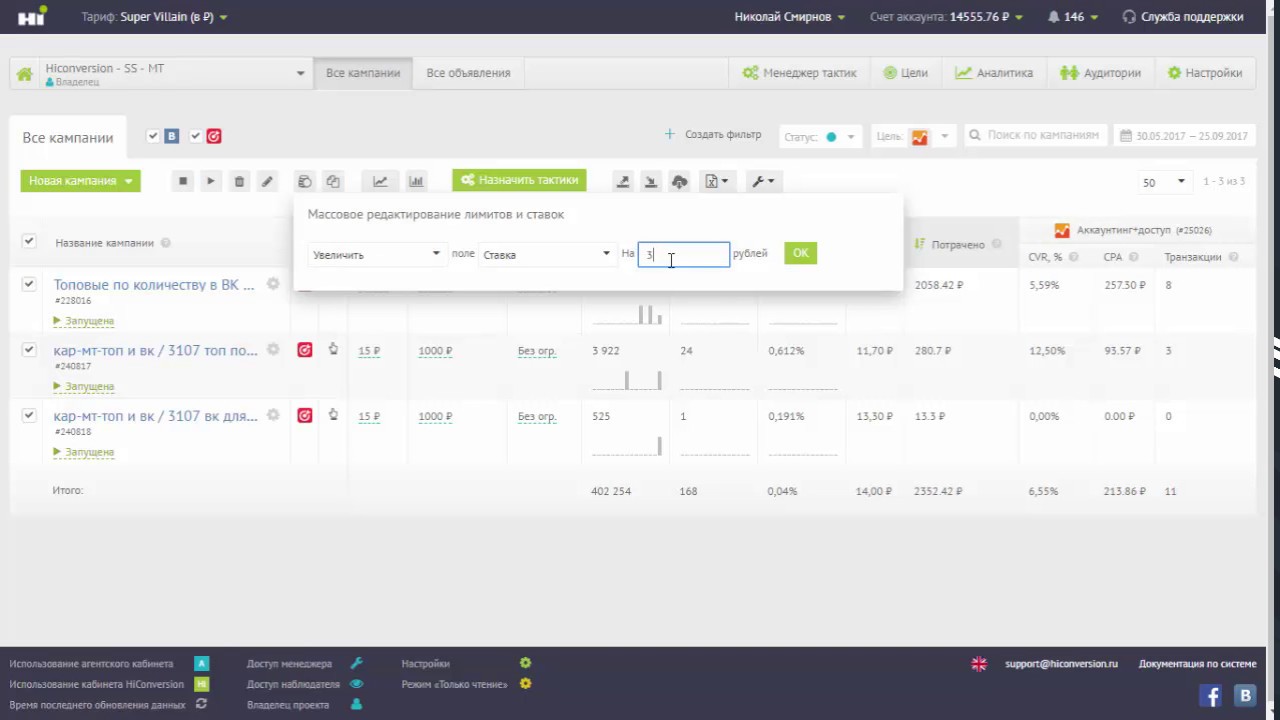
Task: Click the import arrow-down icon
Action: click(651, 181)
